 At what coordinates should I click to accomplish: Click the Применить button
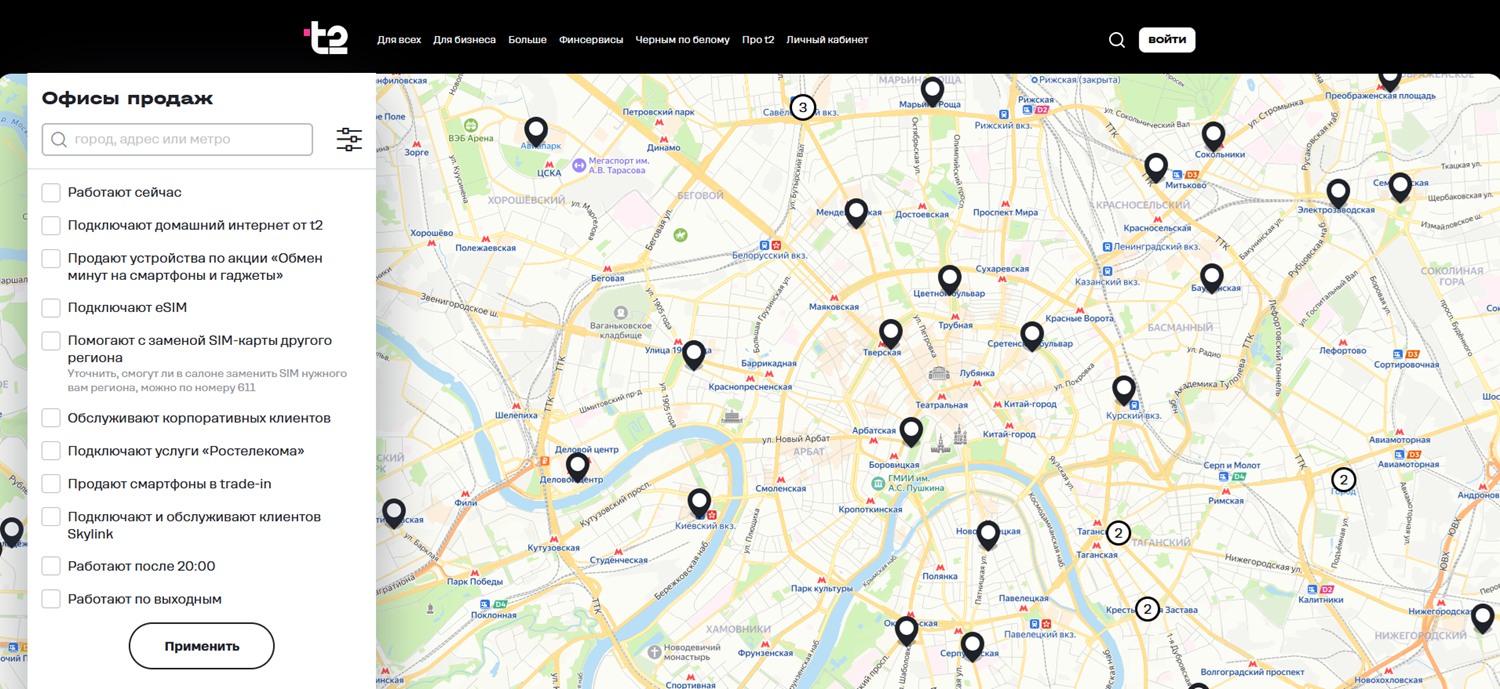tap(202, 646)
